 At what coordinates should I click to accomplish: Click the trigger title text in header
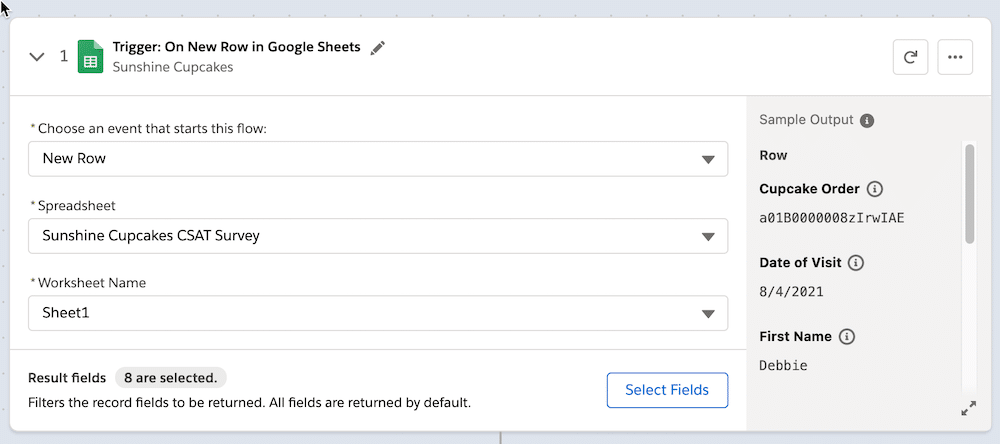click(237, 47)
